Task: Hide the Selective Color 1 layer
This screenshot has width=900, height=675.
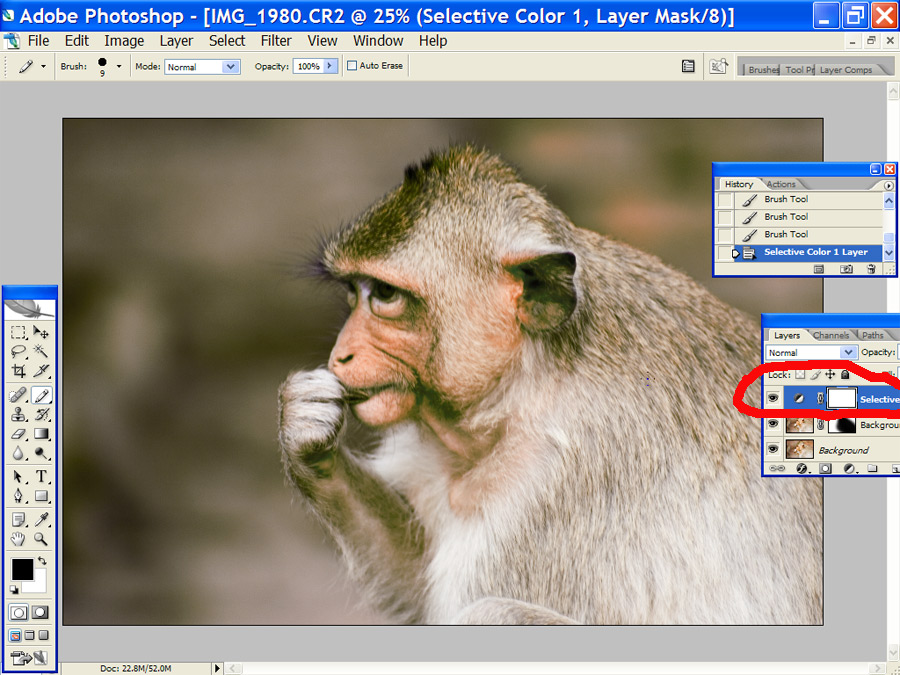Action: [773, 399]
